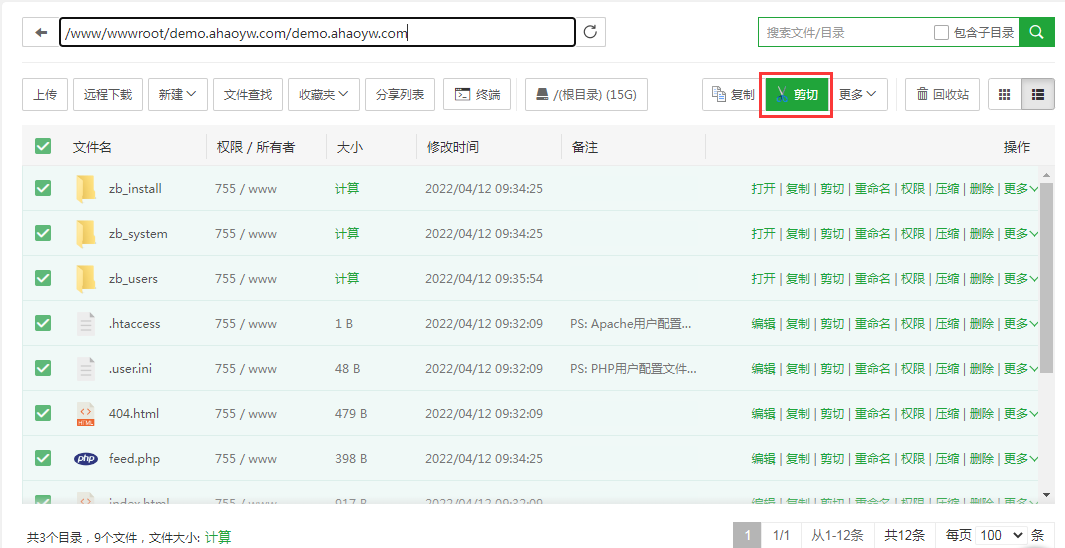1065x548 pixels.
Task: Click the green search magnifier button
Action: point(1037,32)
